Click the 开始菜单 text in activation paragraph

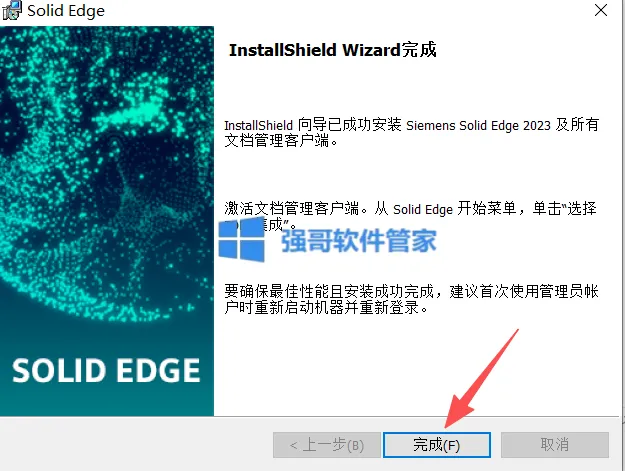[x=486, y=208]
